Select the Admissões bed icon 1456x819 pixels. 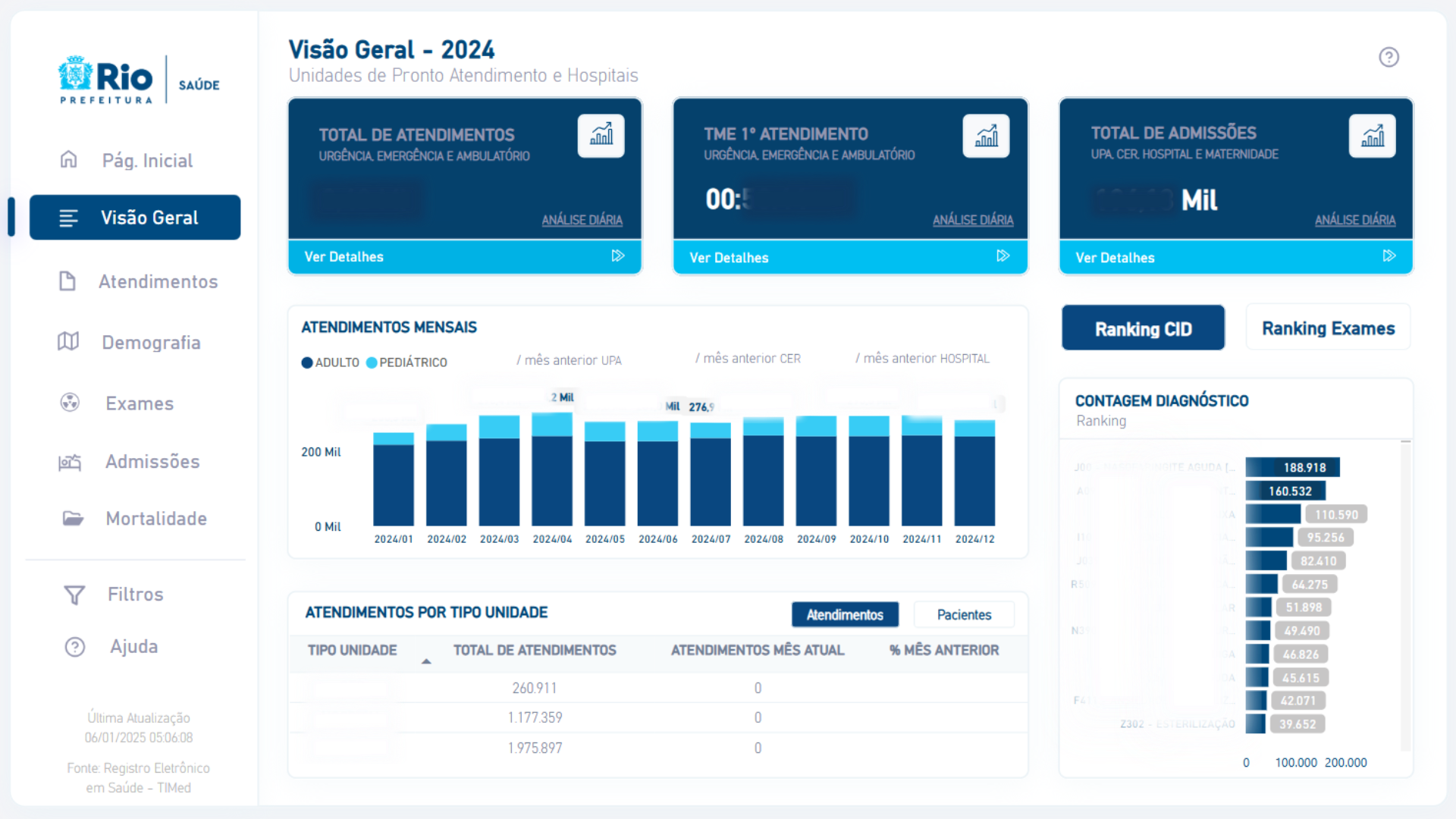pos(69,462)
